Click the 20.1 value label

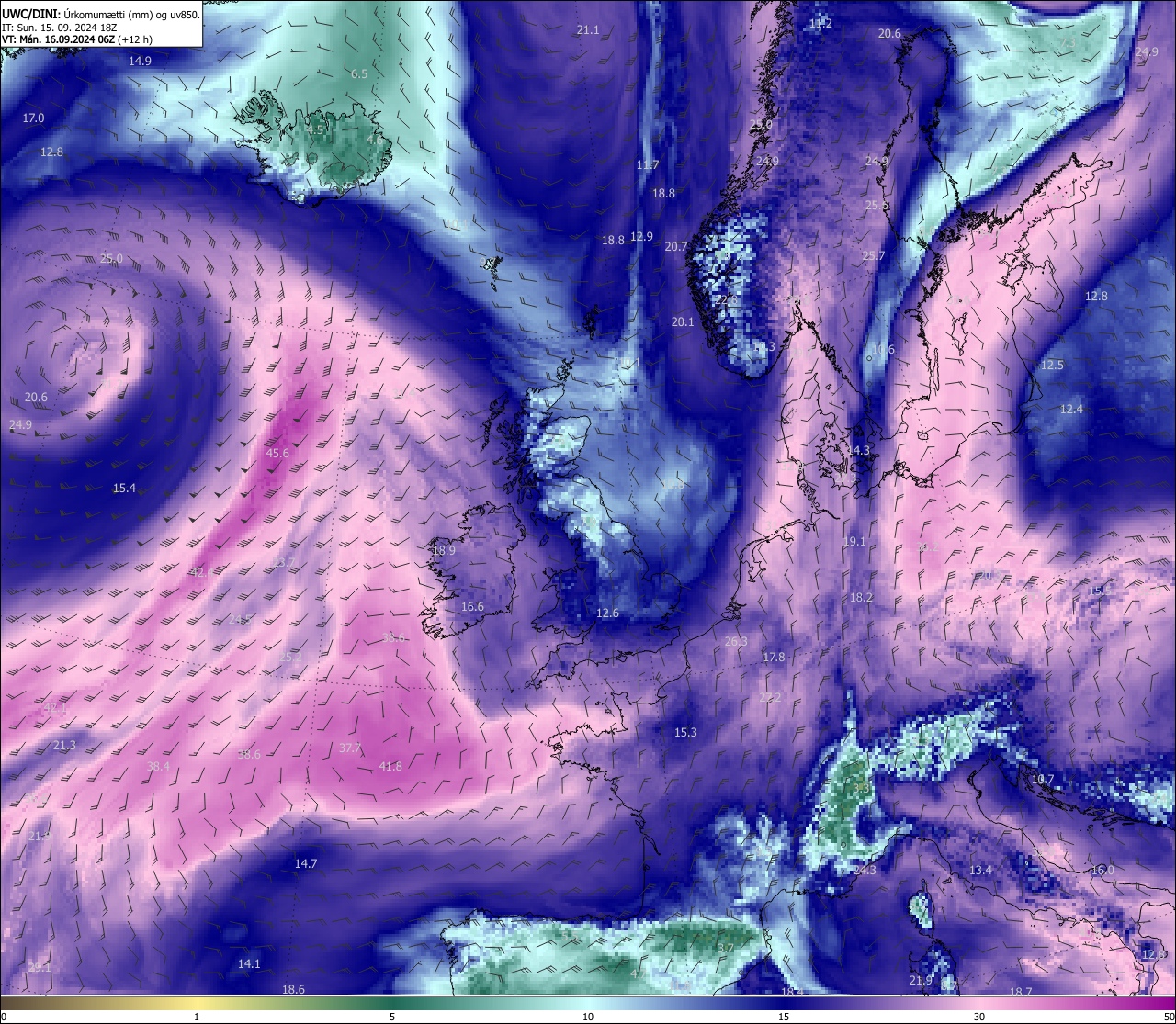[683, 321]
